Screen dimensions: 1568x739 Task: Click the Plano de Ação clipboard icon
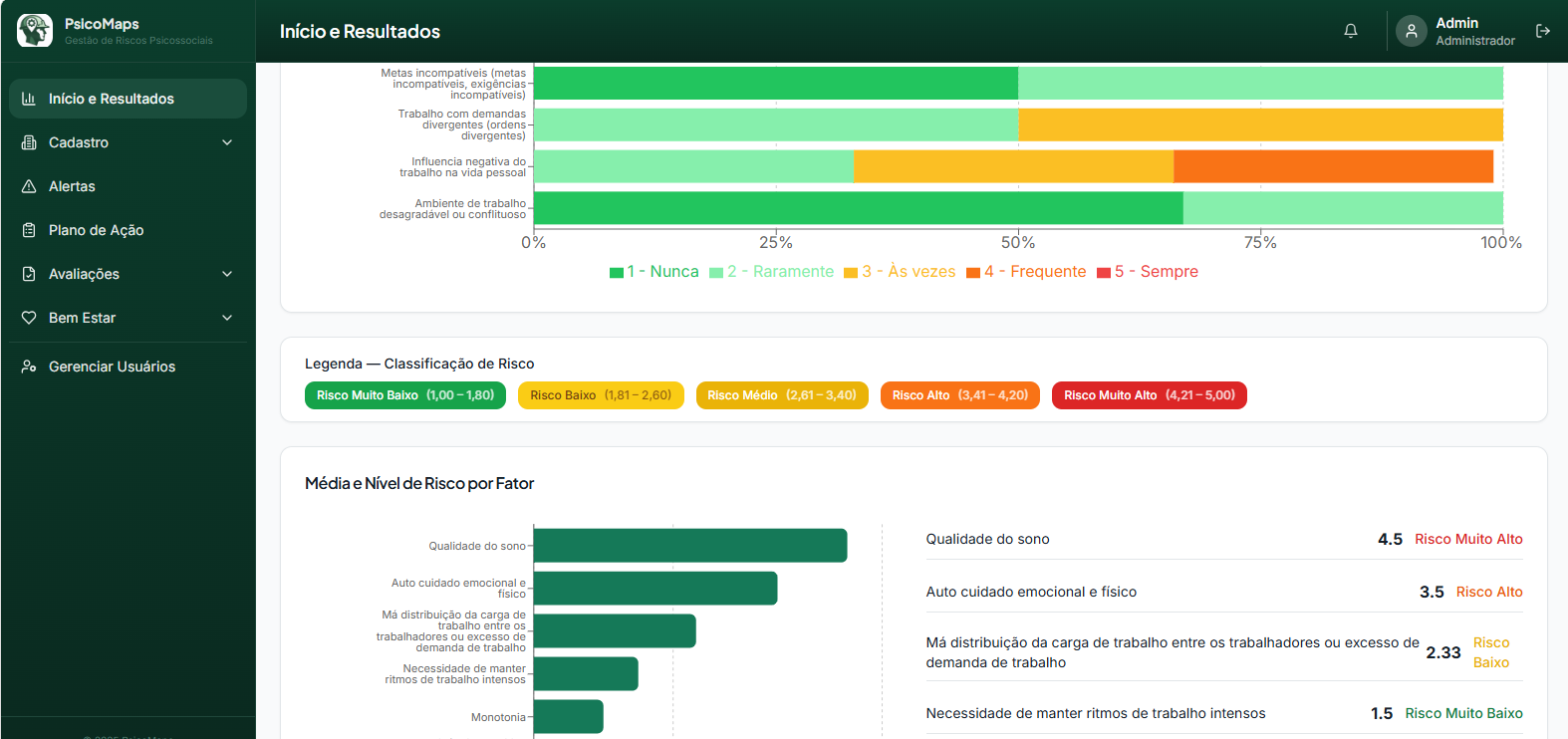(x=29, y=230)
